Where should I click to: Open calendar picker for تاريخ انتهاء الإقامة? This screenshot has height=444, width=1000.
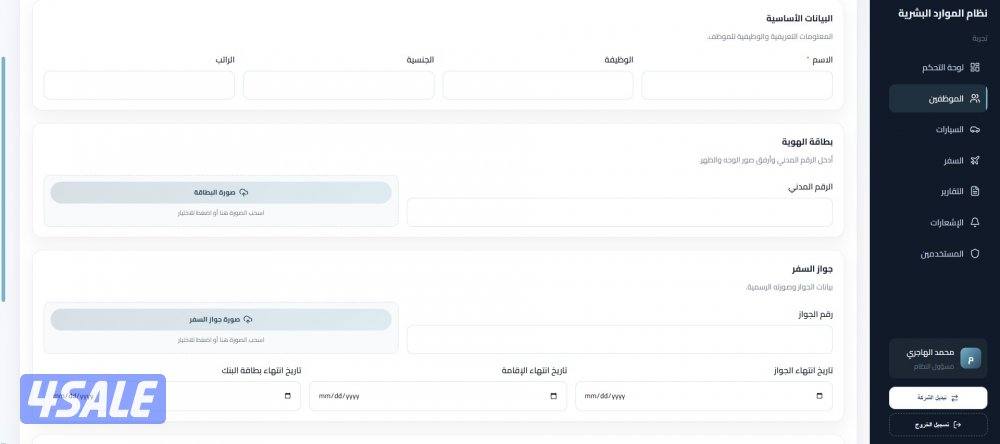[554, 396]
